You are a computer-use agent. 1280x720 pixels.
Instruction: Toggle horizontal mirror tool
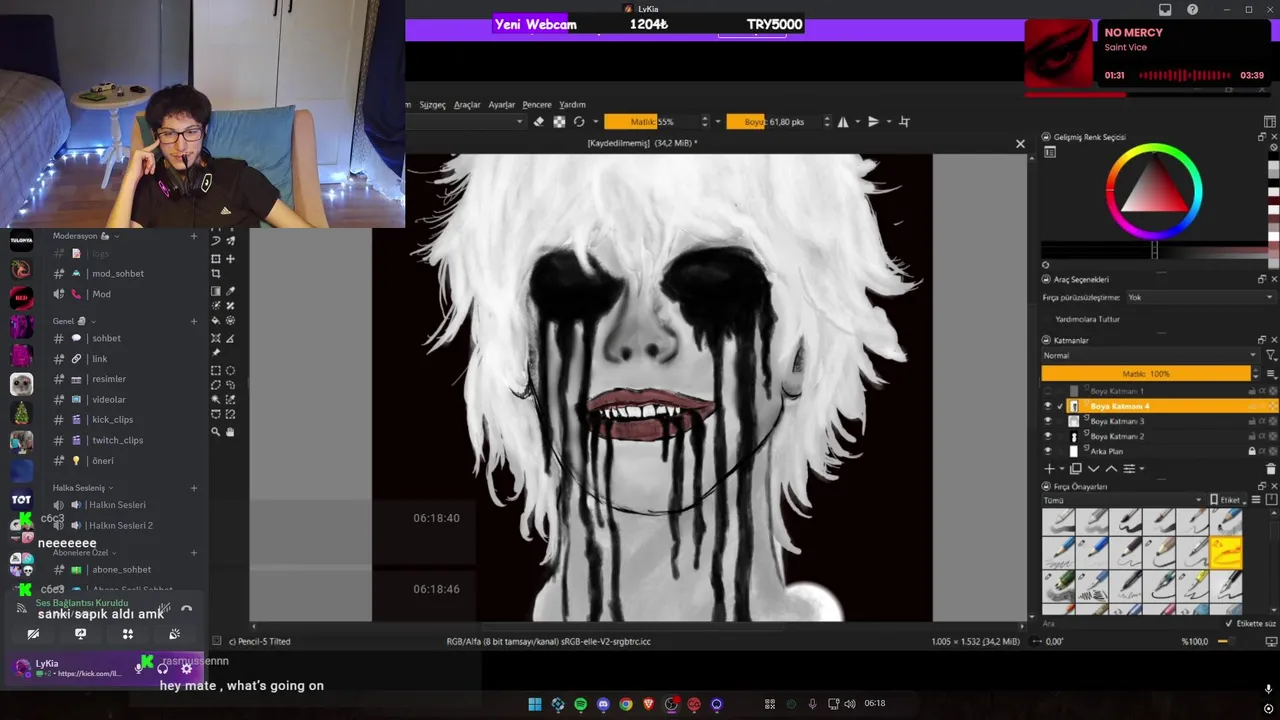843,122
